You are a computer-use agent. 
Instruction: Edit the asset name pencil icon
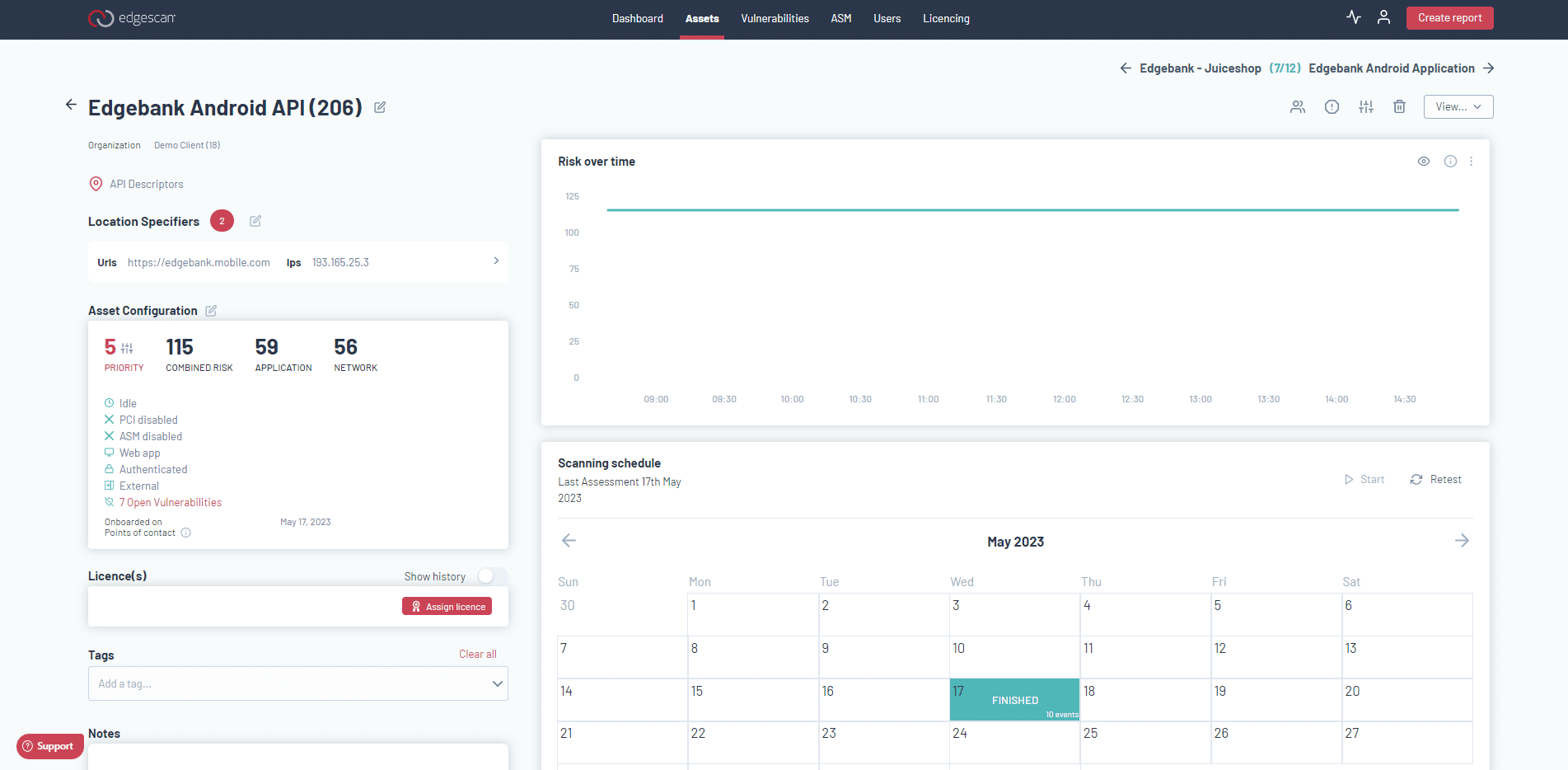tap(380, 107)
